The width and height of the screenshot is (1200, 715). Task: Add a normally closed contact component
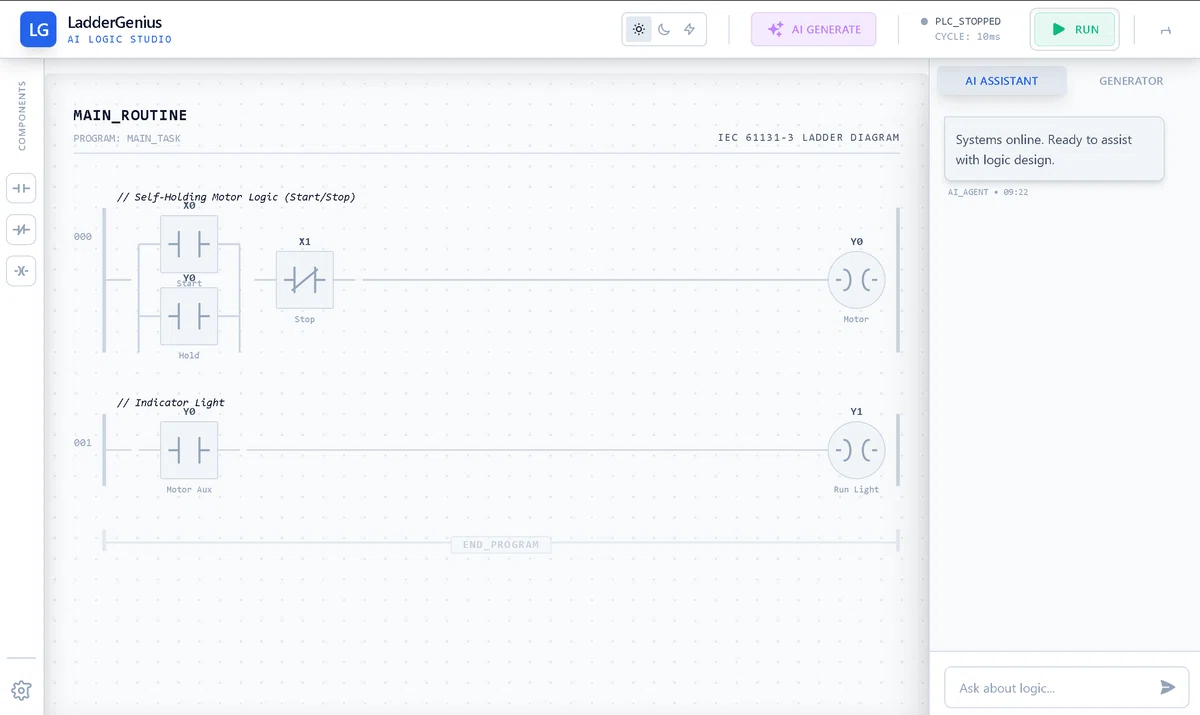pyautogui.click(x=21, y=230)
